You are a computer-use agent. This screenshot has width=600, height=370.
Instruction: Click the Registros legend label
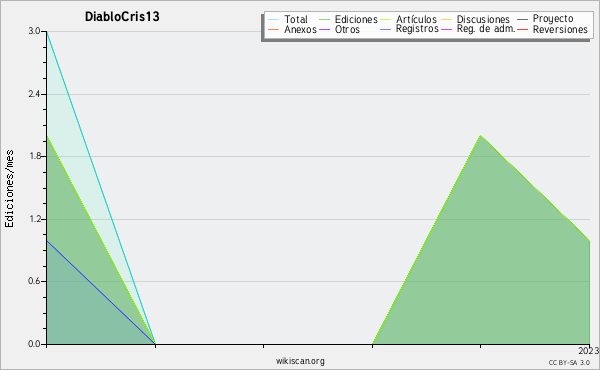[417, 29]
